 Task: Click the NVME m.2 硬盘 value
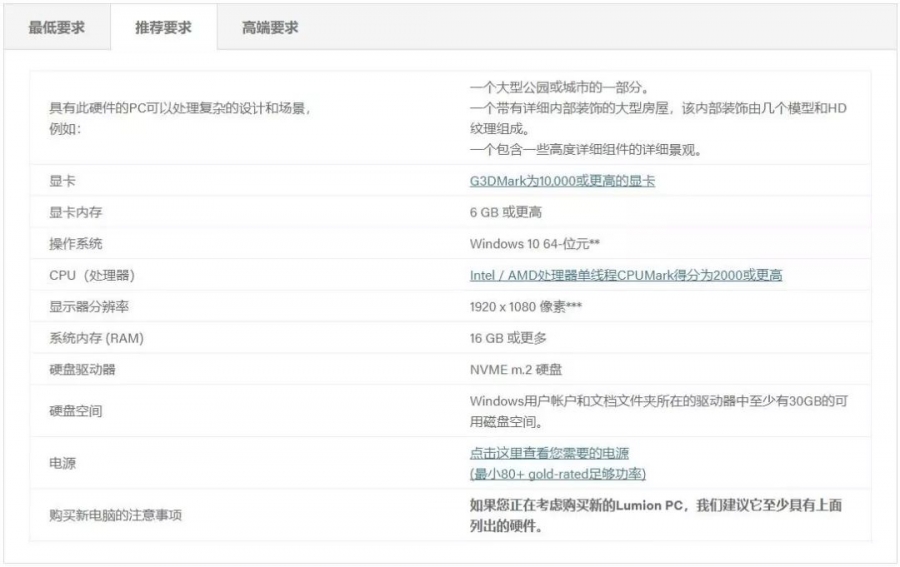tap(514, 369)
